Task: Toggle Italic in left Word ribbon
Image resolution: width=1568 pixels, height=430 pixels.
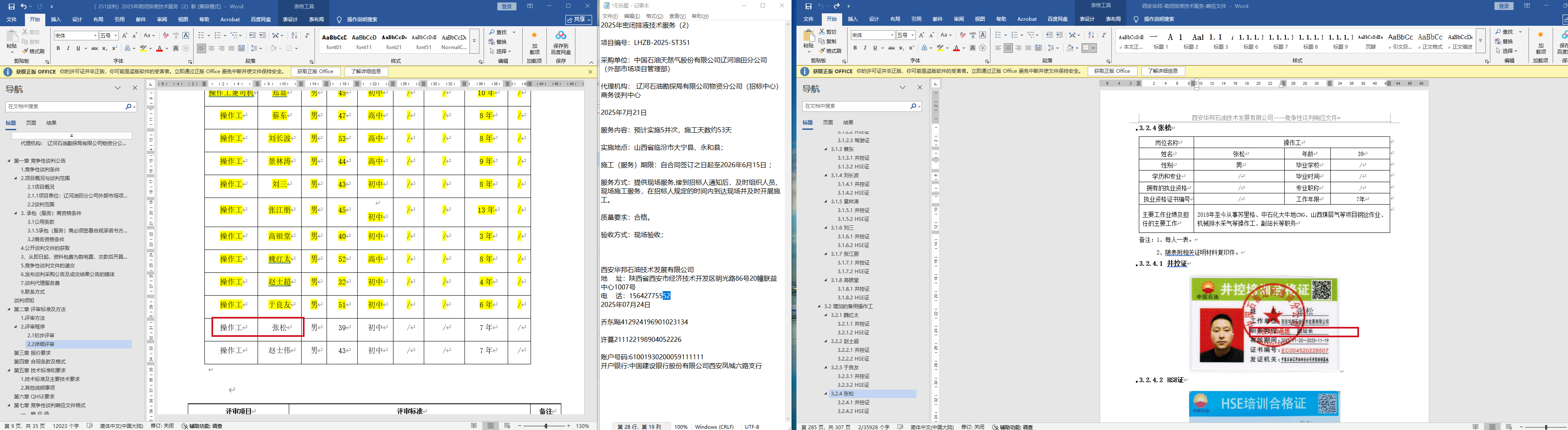Action: [68, 48]
